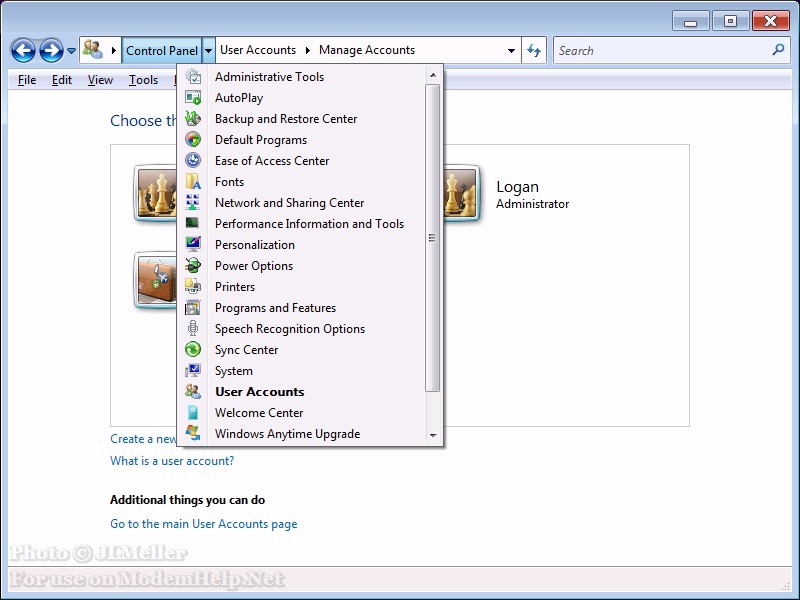Image resolution: width=800 pixels, height=600 pixels.
Task: Click the Network and Sharing Center icon
Action: point(193,202)
